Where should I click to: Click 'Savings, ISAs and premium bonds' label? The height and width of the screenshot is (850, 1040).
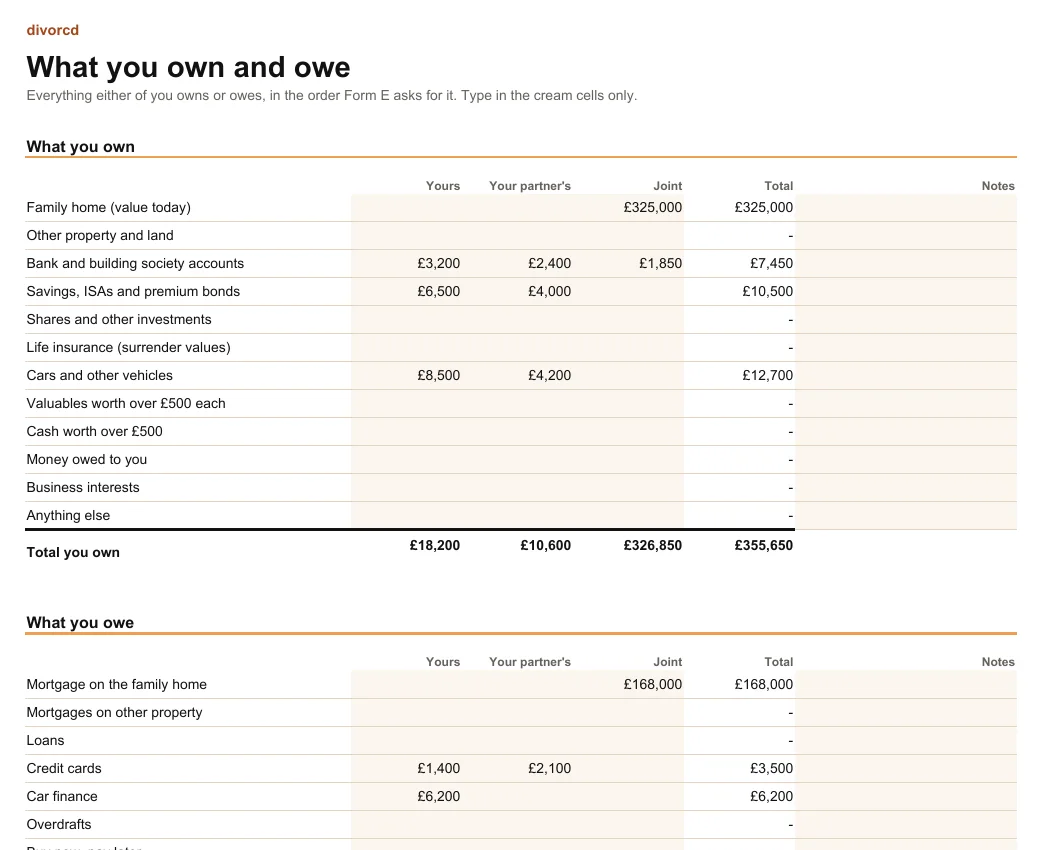133,291
